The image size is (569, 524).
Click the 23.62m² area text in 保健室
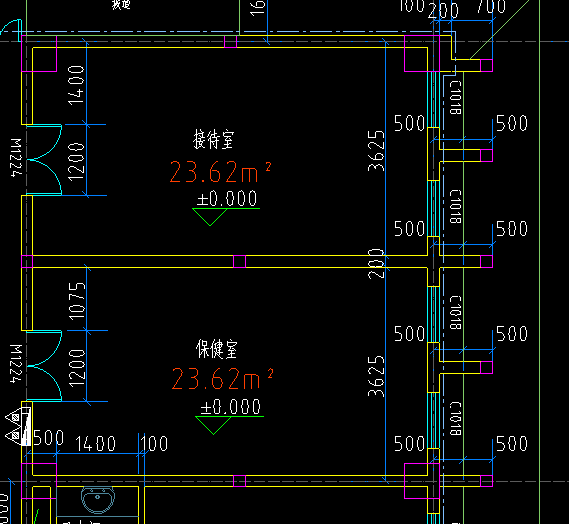222,378
